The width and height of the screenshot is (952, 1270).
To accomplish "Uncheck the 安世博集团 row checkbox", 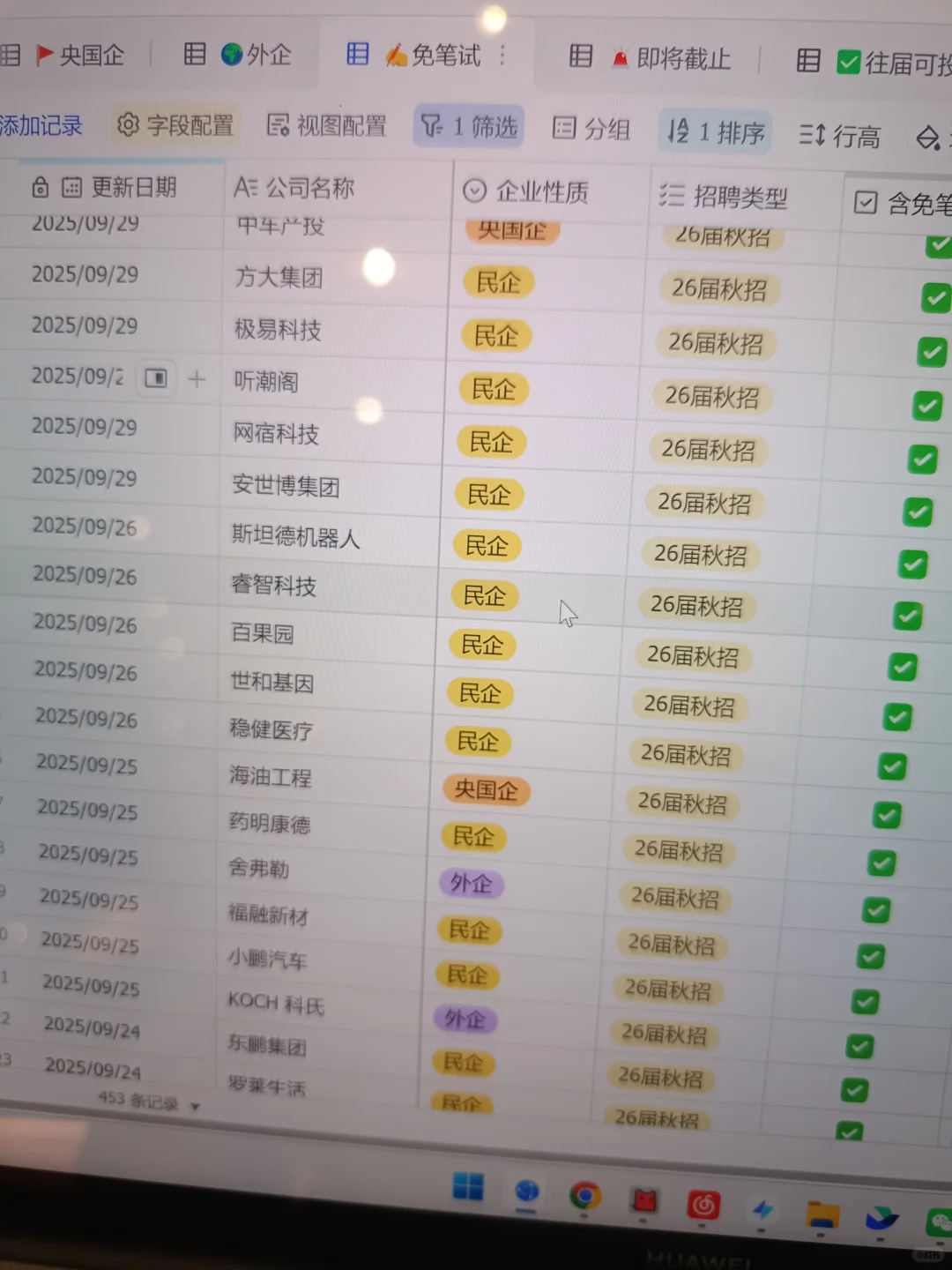I will click(x=918, y=512).
